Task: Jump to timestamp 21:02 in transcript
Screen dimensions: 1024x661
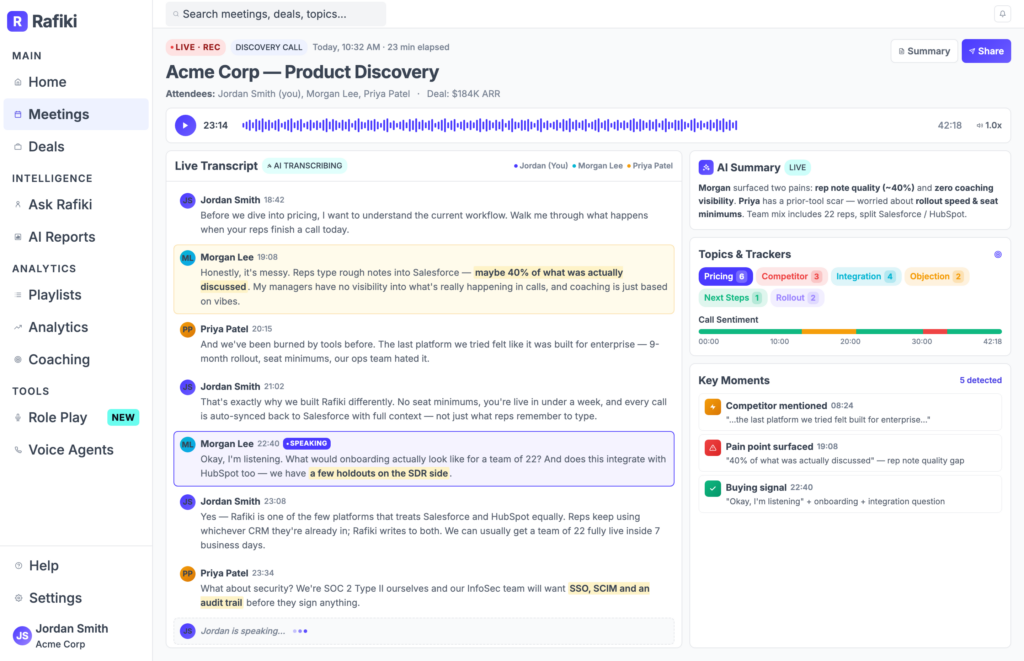Action: (x=274, y=387)
